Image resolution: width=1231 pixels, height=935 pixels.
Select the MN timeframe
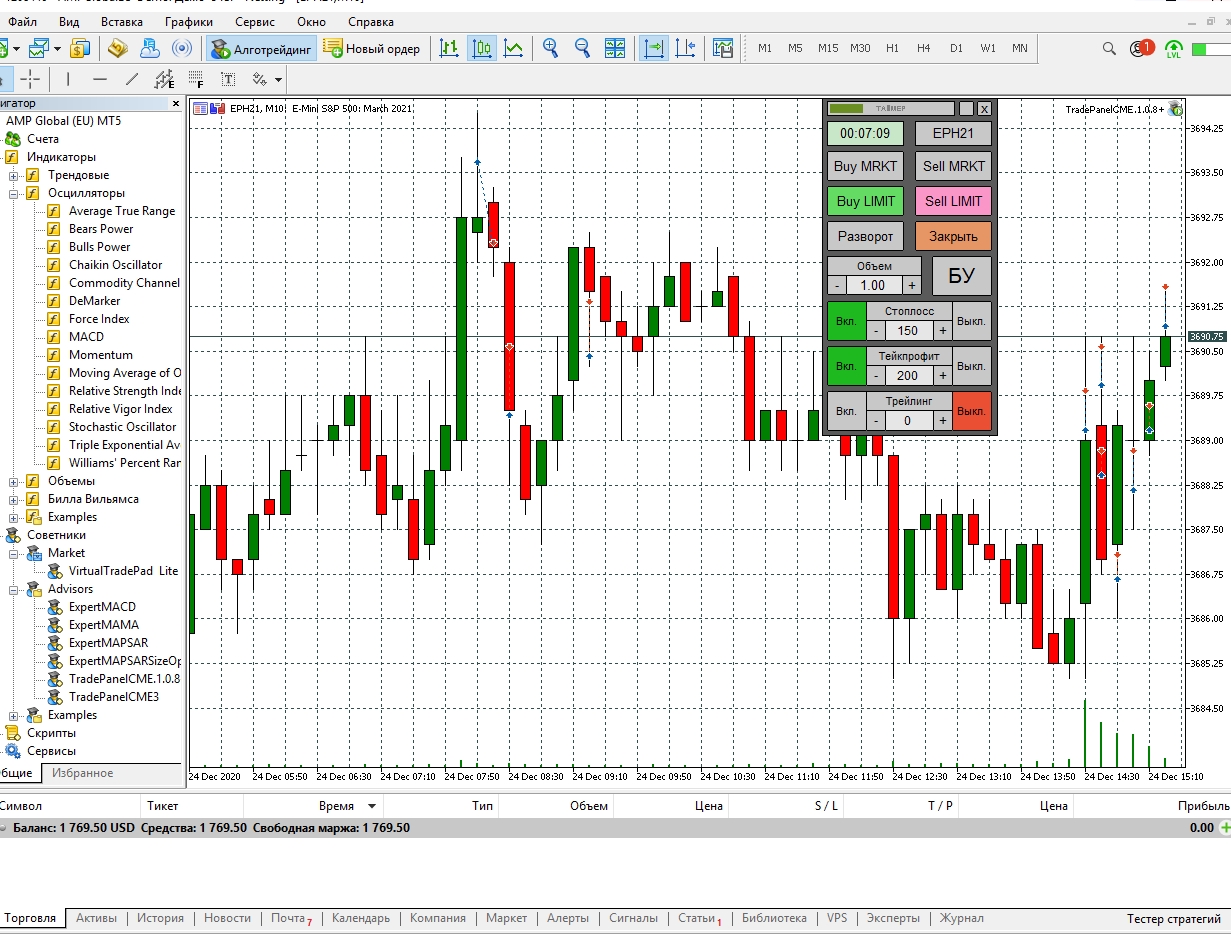point(1019,48)
